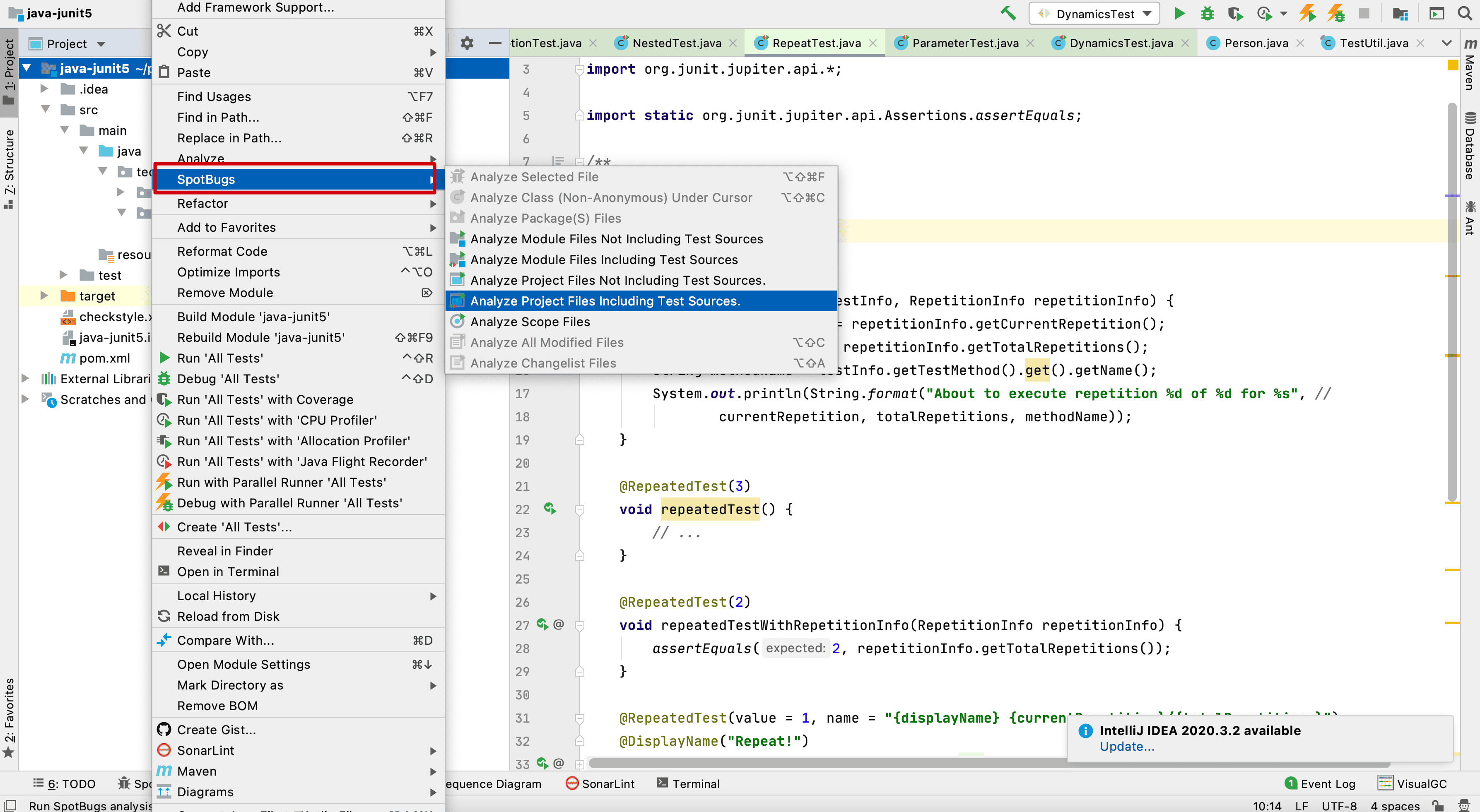Viewport: 1480px width, 812px height.
Task: Open the DynamicsTest run configuration dropdown
Action: pos(1094,14)
